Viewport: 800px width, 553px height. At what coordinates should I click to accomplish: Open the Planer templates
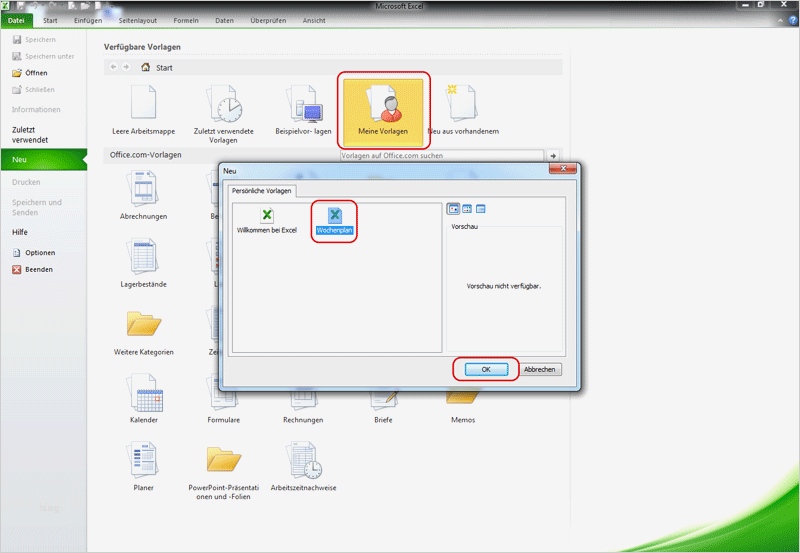click(x=143, y=467)
